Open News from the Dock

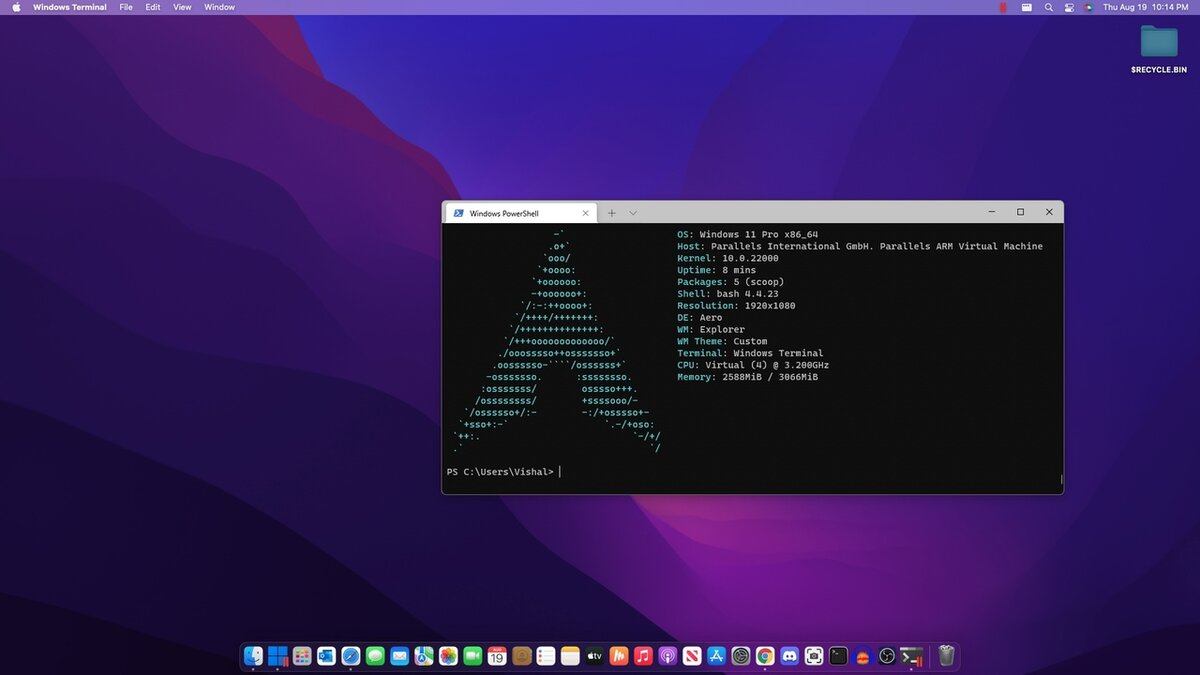[692, 656]
